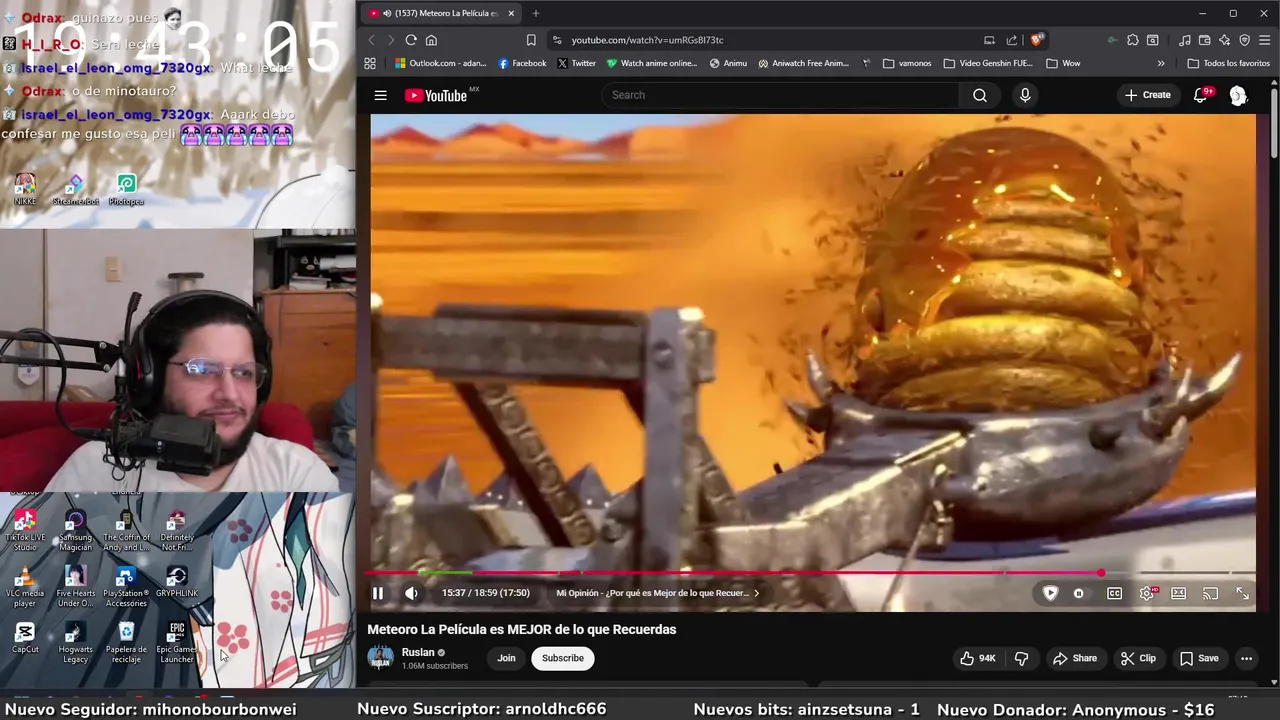Screen dimensions: 1280x720
Task: Open the CapCut desktop icon
Action: (x=25, y=638)
